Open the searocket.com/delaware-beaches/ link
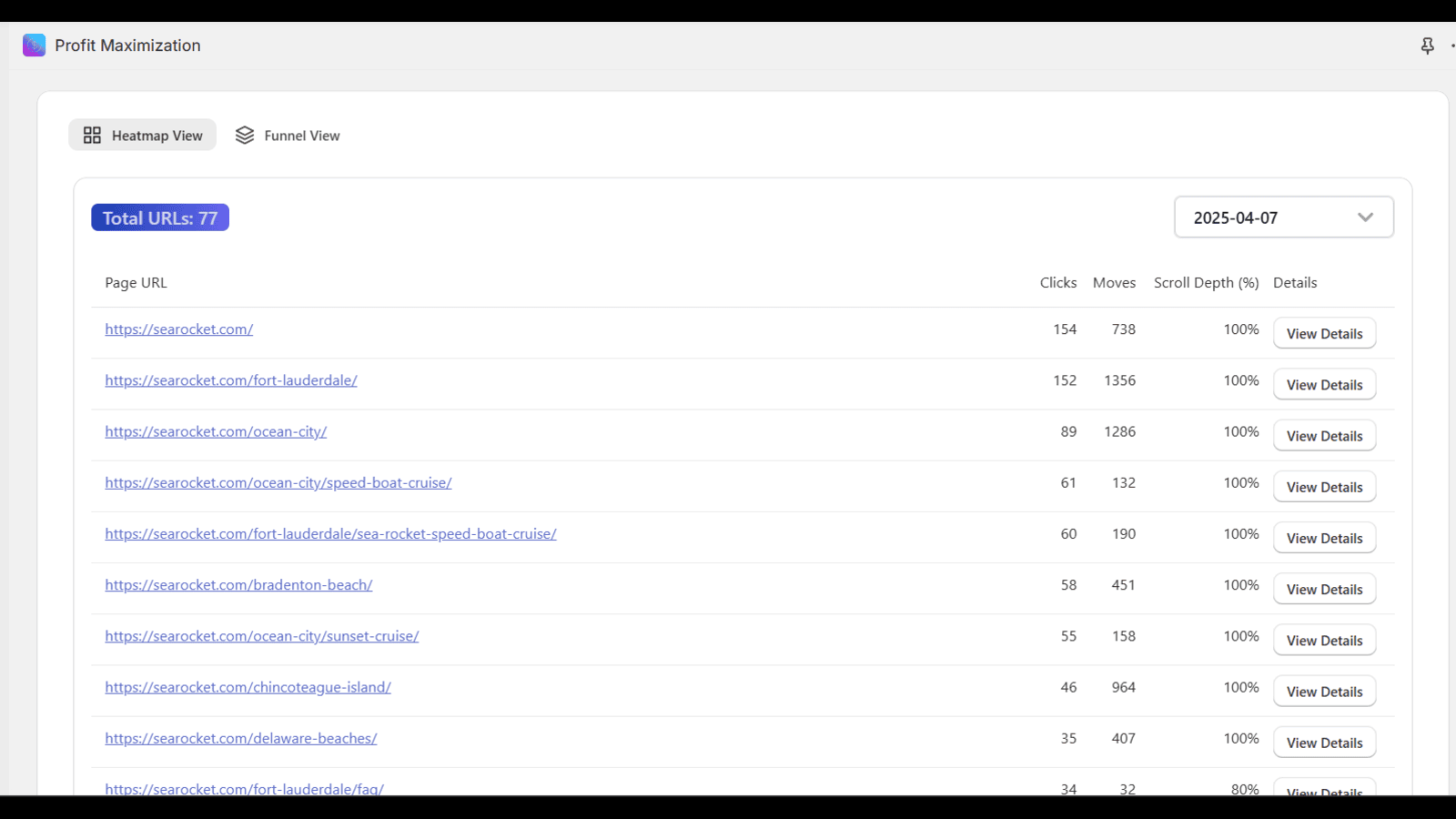The height and width of the screenshot is (819, 1456). point(241,738)
